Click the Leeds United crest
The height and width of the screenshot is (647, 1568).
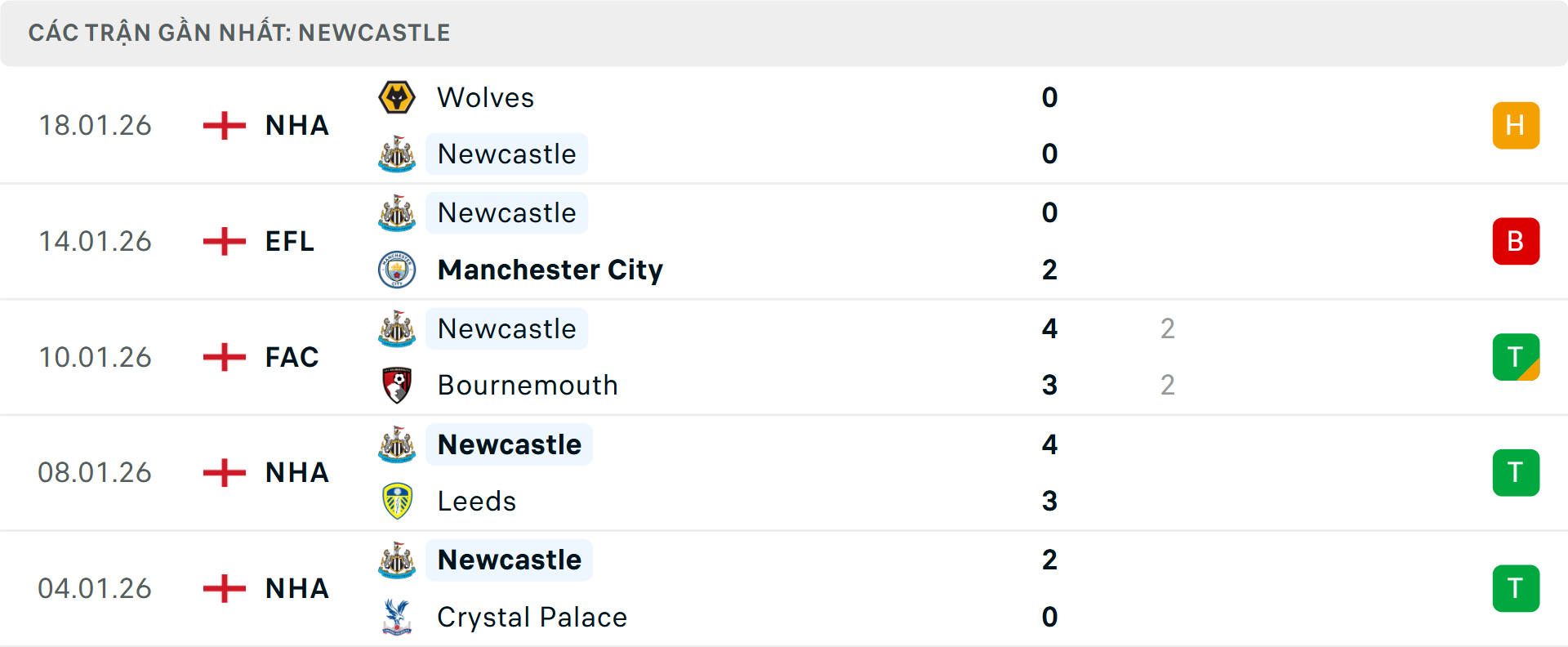[x=397, y=500]
